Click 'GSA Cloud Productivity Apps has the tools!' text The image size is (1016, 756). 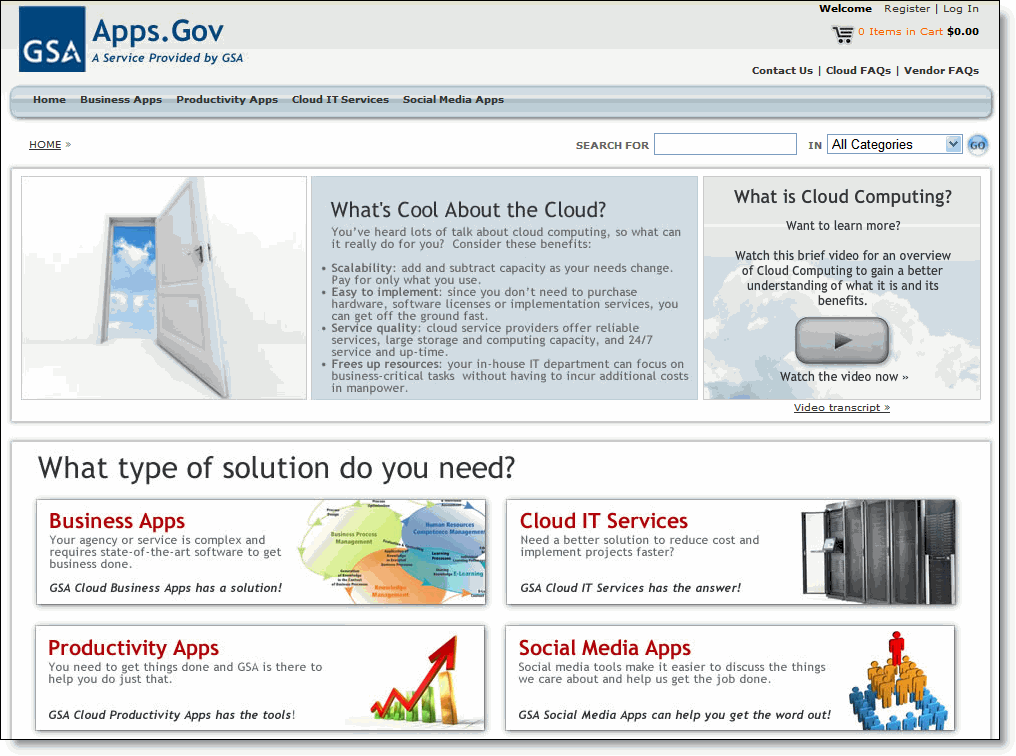point(171,715)
